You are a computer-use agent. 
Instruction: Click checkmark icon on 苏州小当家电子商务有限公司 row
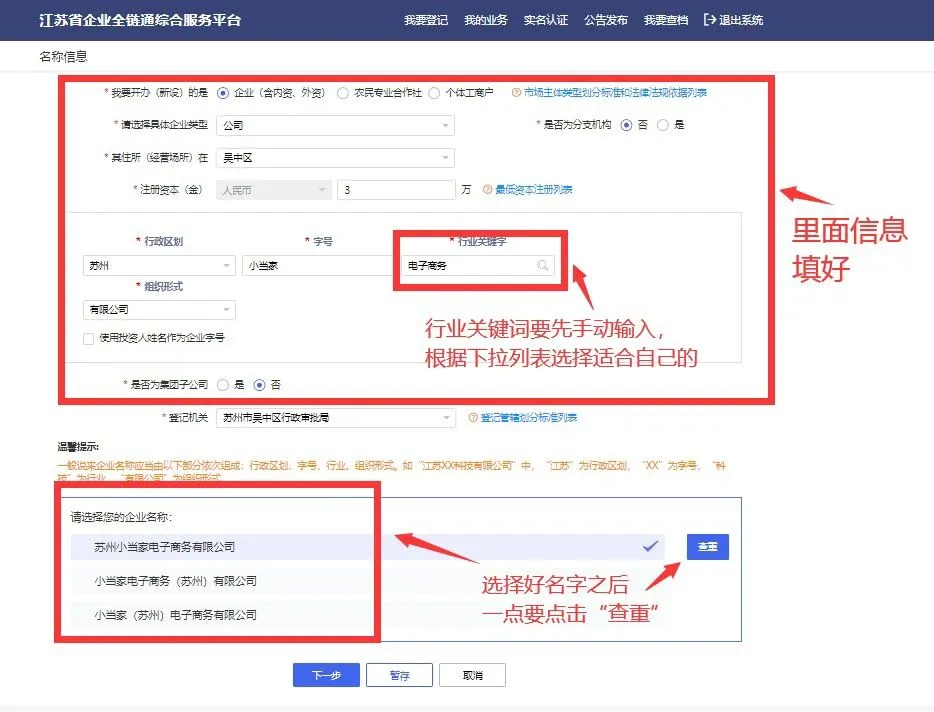tap(650, 547)
